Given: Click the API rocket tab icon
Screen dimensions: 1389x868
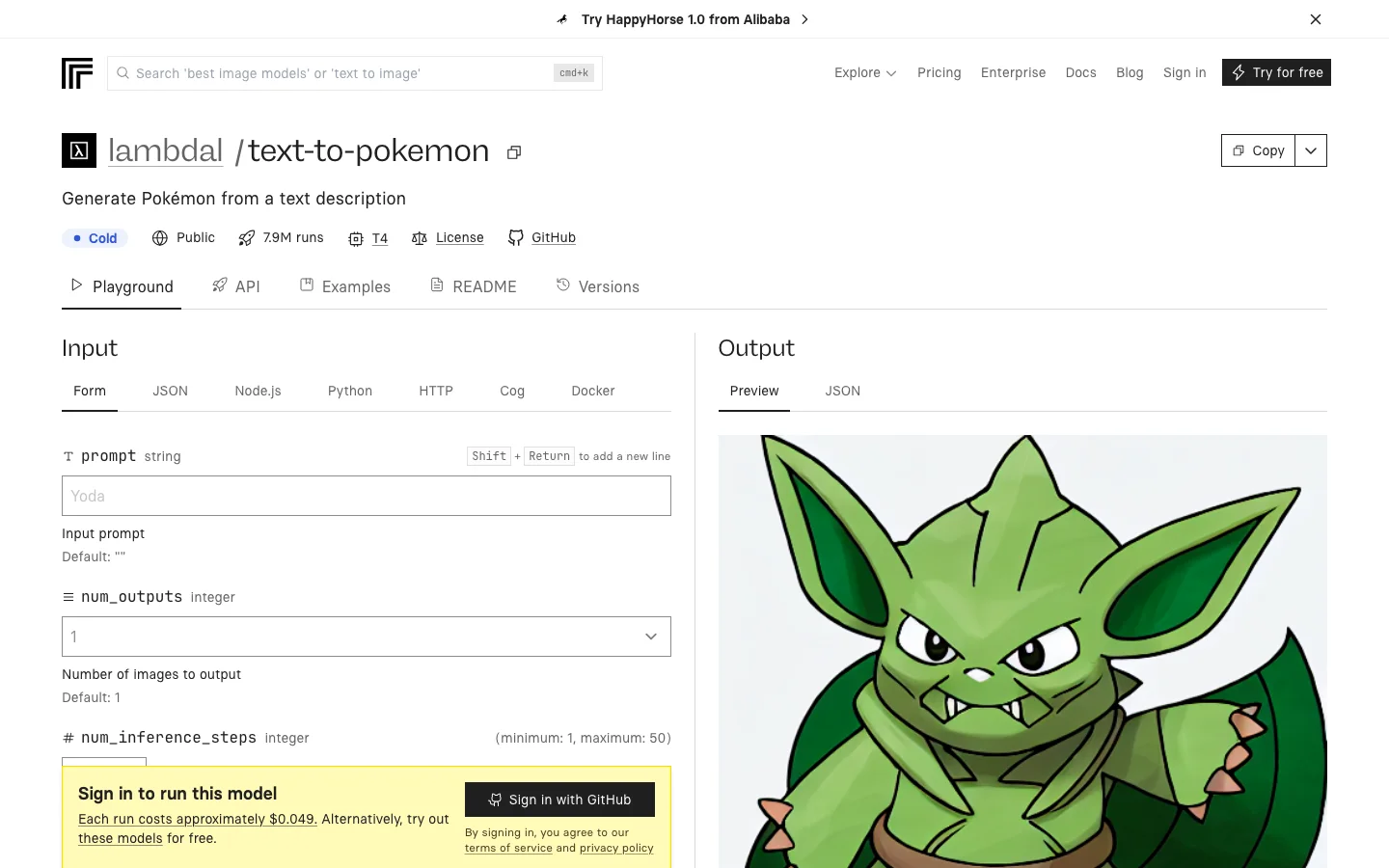Looking at the screenshot, I should pyautogui.click(x=220, y=285).
